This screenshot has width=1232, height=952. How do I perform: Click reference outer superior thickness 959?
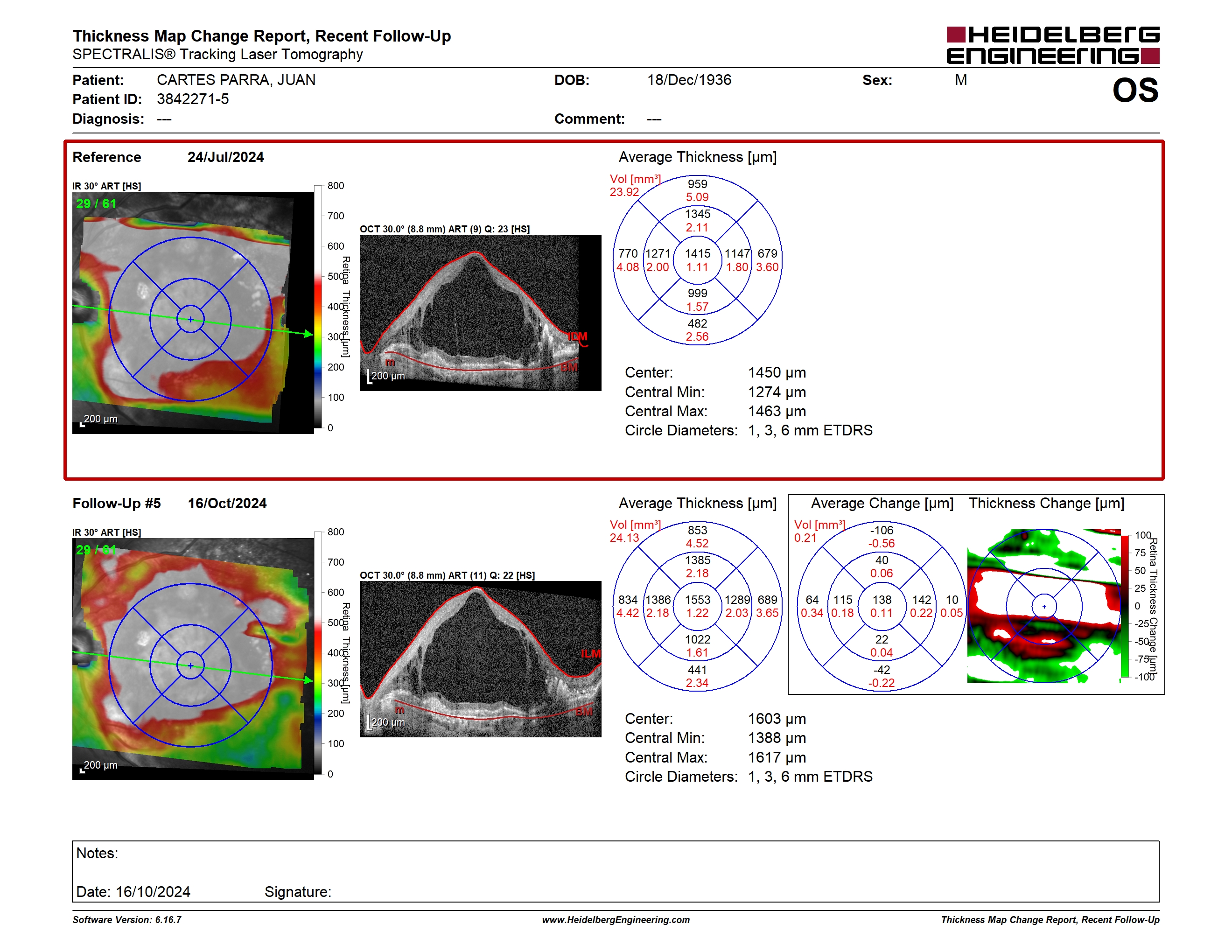click(x=697, y=184)
